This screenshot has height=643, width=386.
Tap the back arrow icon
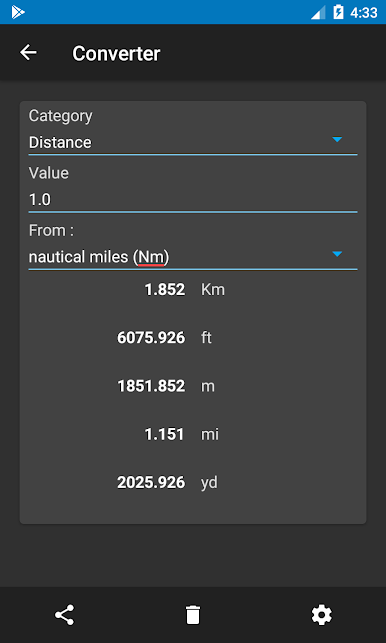(x=28, y=53)
